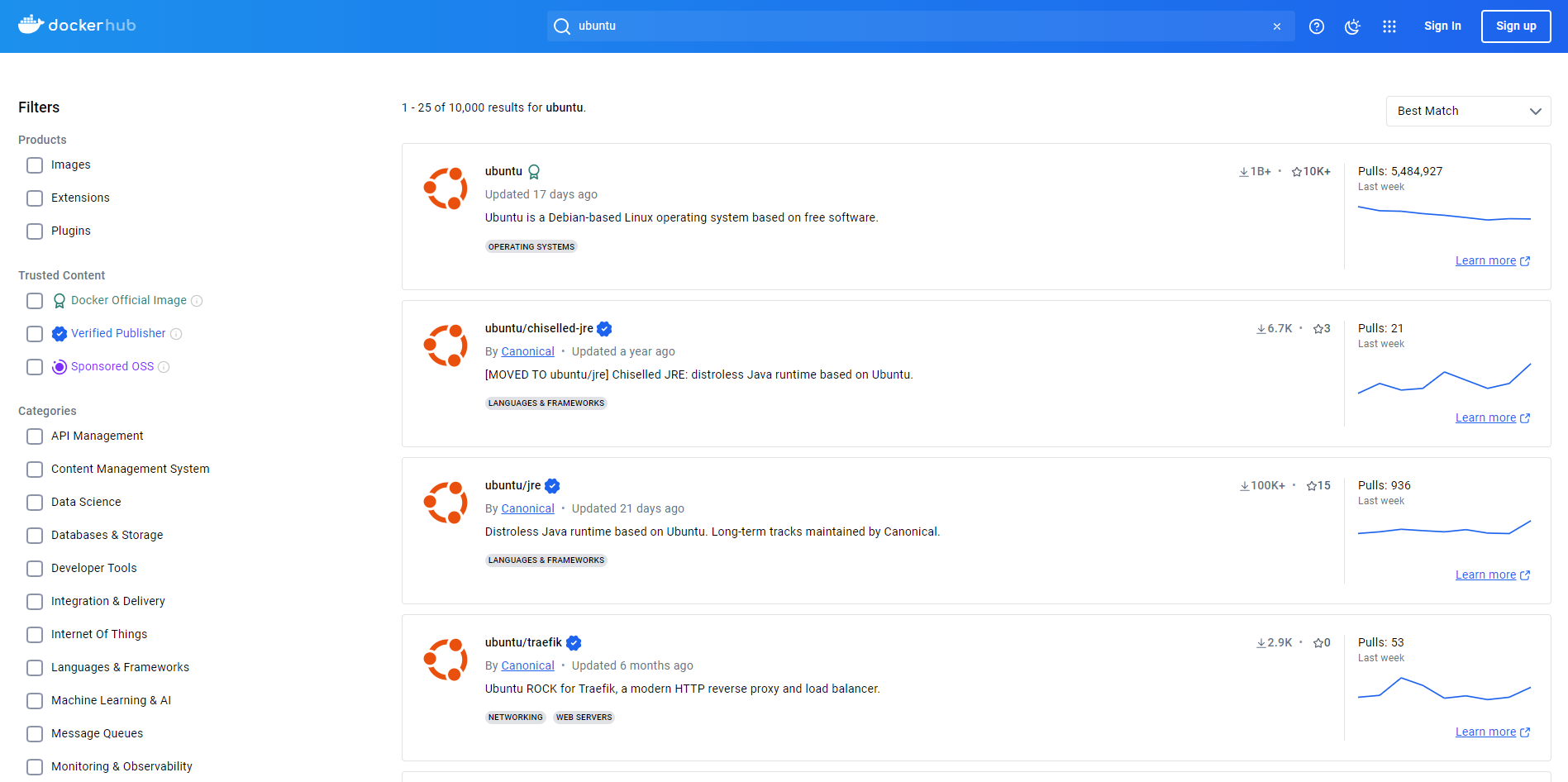Check the Monitoring & Observability category
1568x782 pixels.
[x=35, y=767]
